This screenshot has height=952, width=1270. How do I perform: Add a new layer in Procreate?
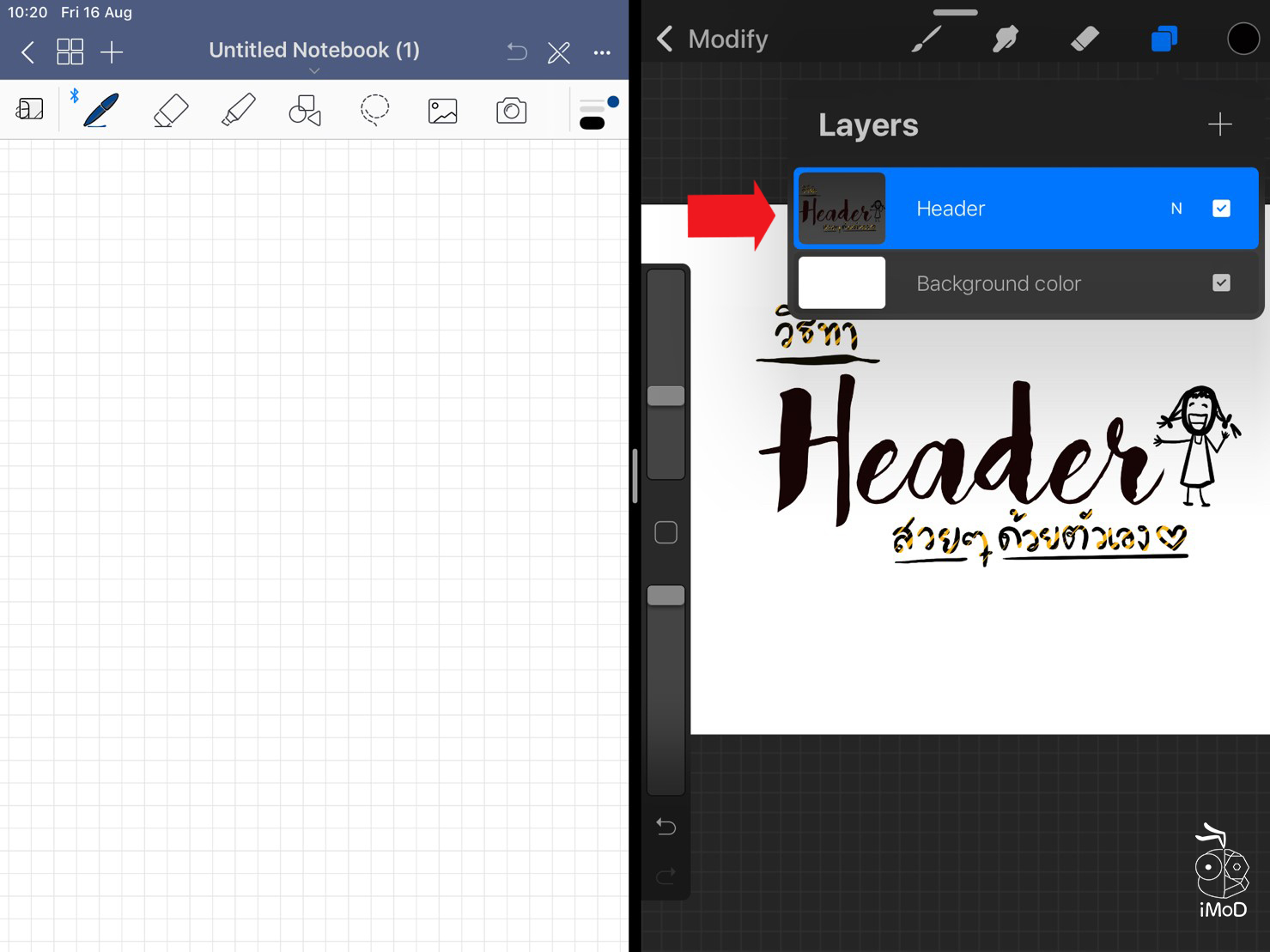(x=1220, y=124)
